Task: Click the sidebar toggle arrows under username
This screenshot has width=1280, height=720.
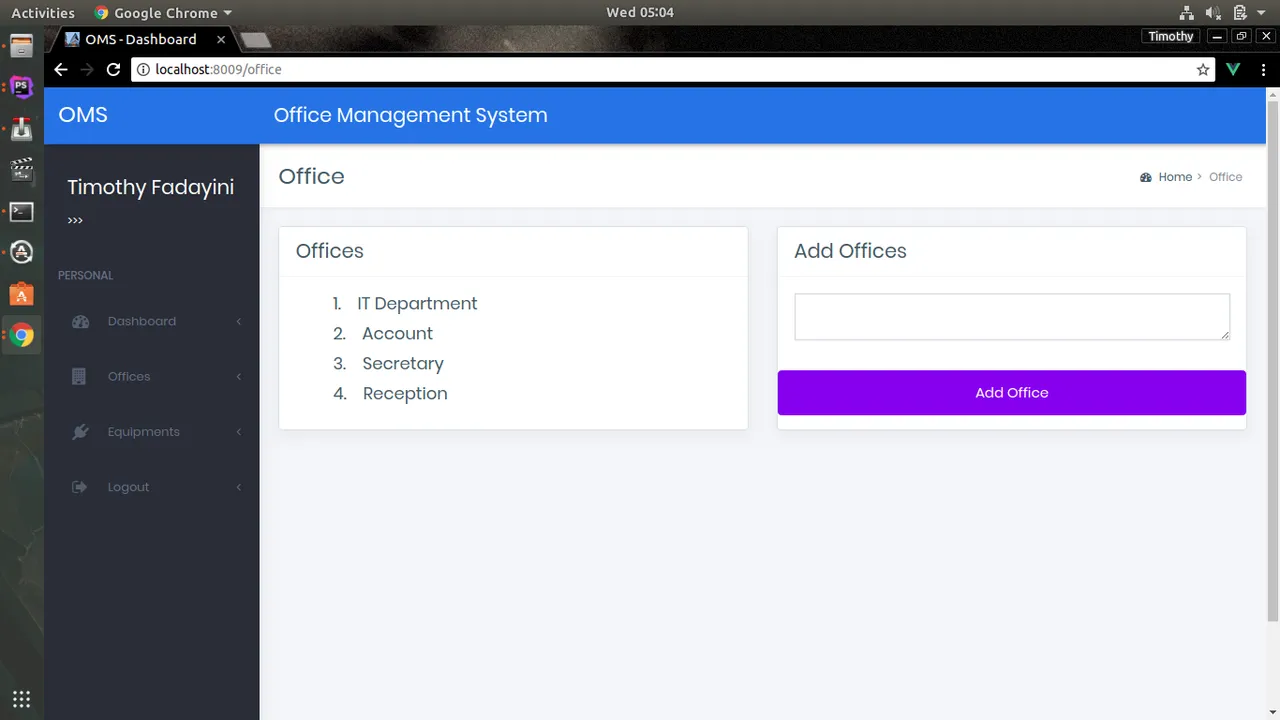Action: (75, 221)
